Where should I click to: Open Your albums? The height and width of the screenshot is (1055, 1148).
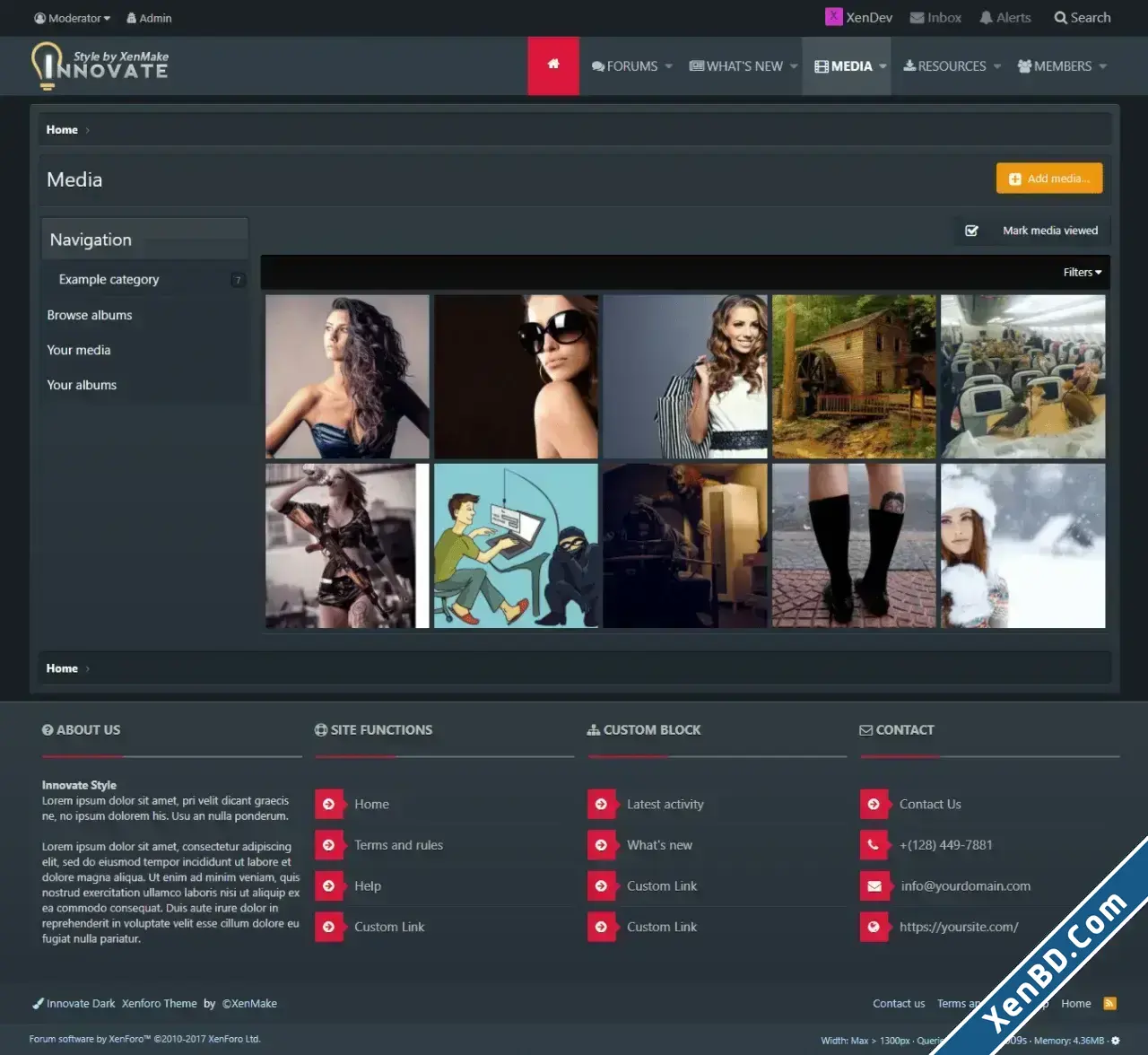tap(82, 386)
